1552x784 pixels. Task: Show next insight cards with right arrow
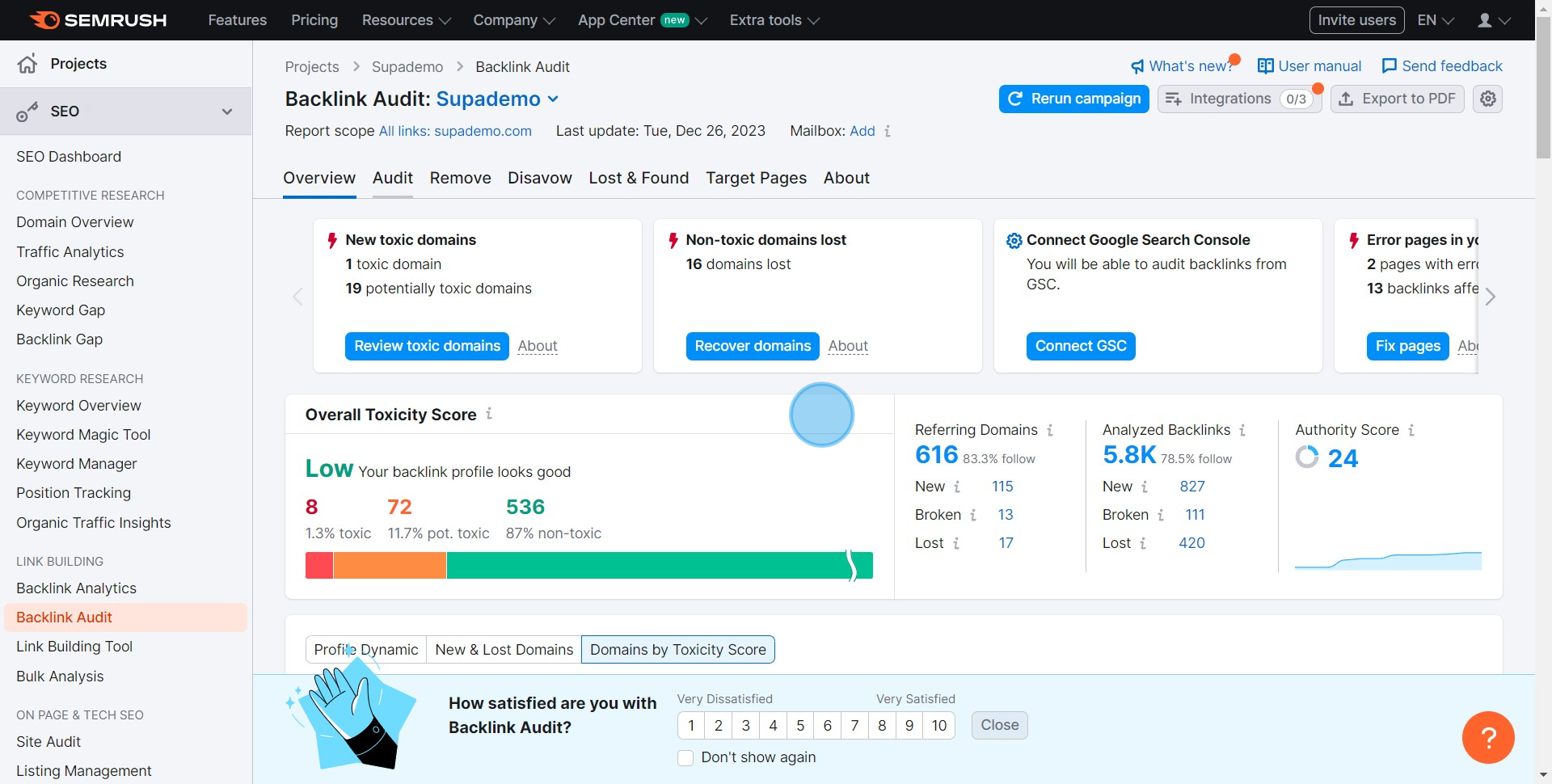coord(1491,297)
